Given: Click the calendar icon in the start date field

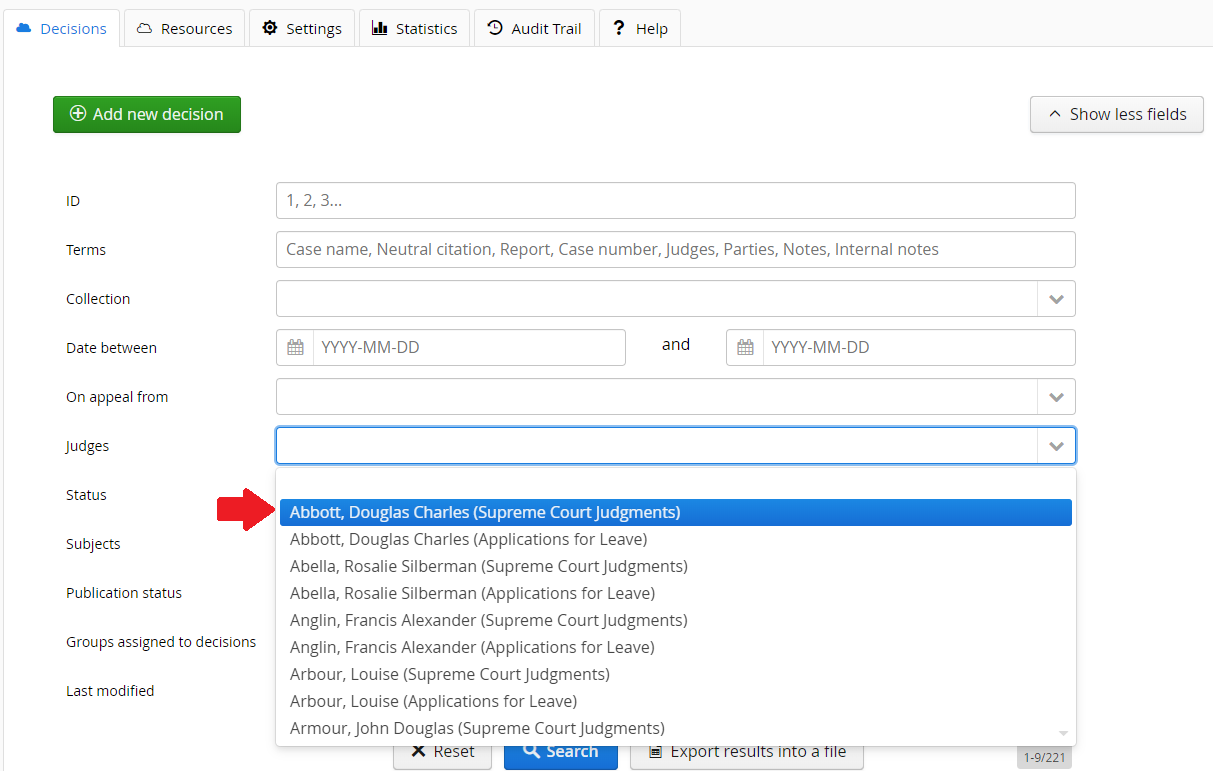Looking at the screenshot, I should [295, 348].
